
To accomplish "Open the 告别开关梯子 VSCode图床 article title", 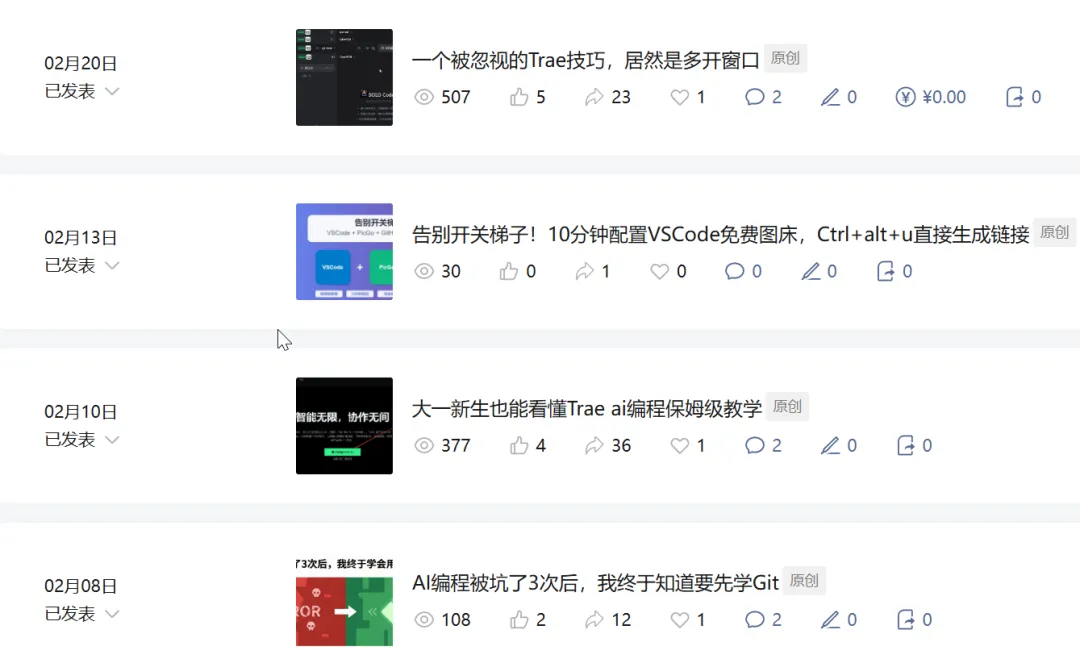I will (720, 235).
